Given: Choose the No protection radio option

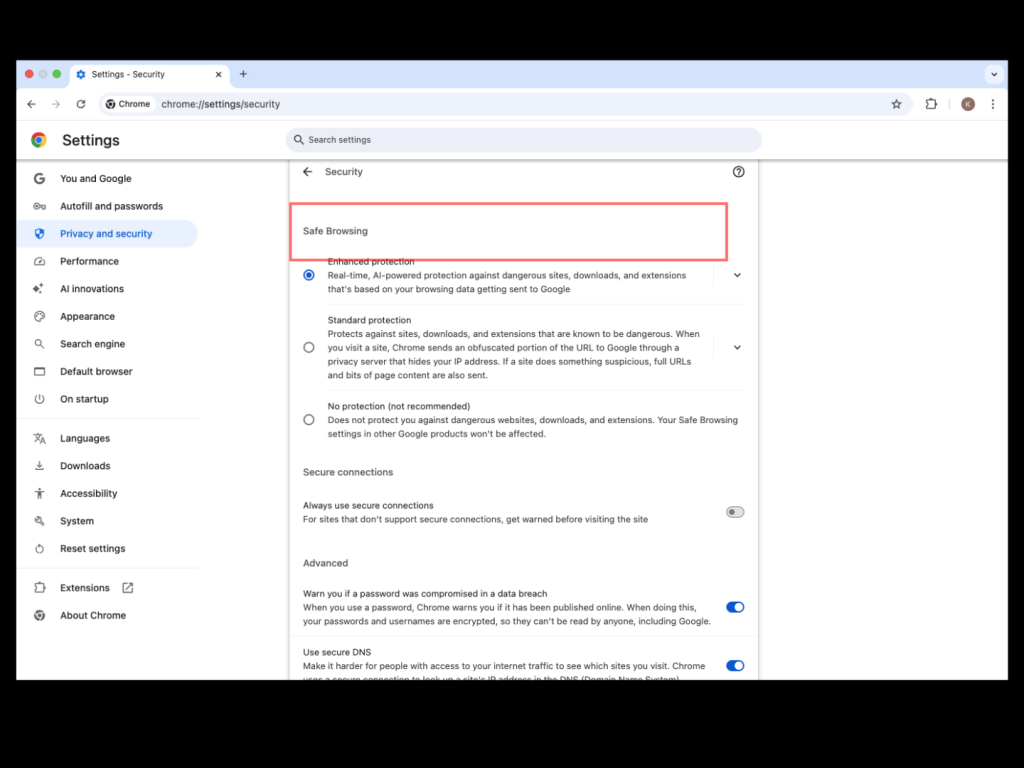Looking at the screenshot, I should point(309,420).
